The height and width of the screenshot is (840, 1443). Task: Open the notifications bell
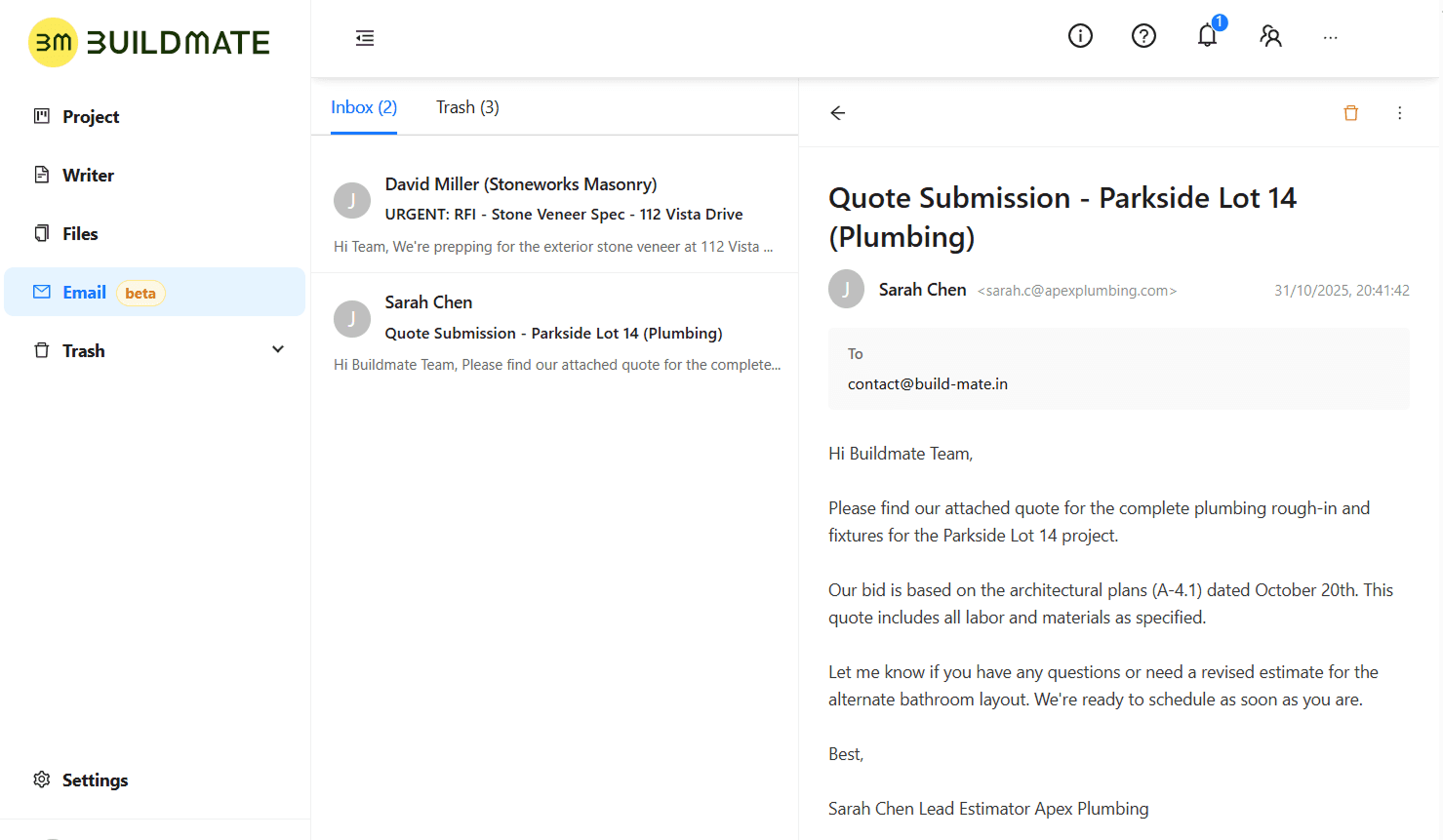coord(1208,35)
